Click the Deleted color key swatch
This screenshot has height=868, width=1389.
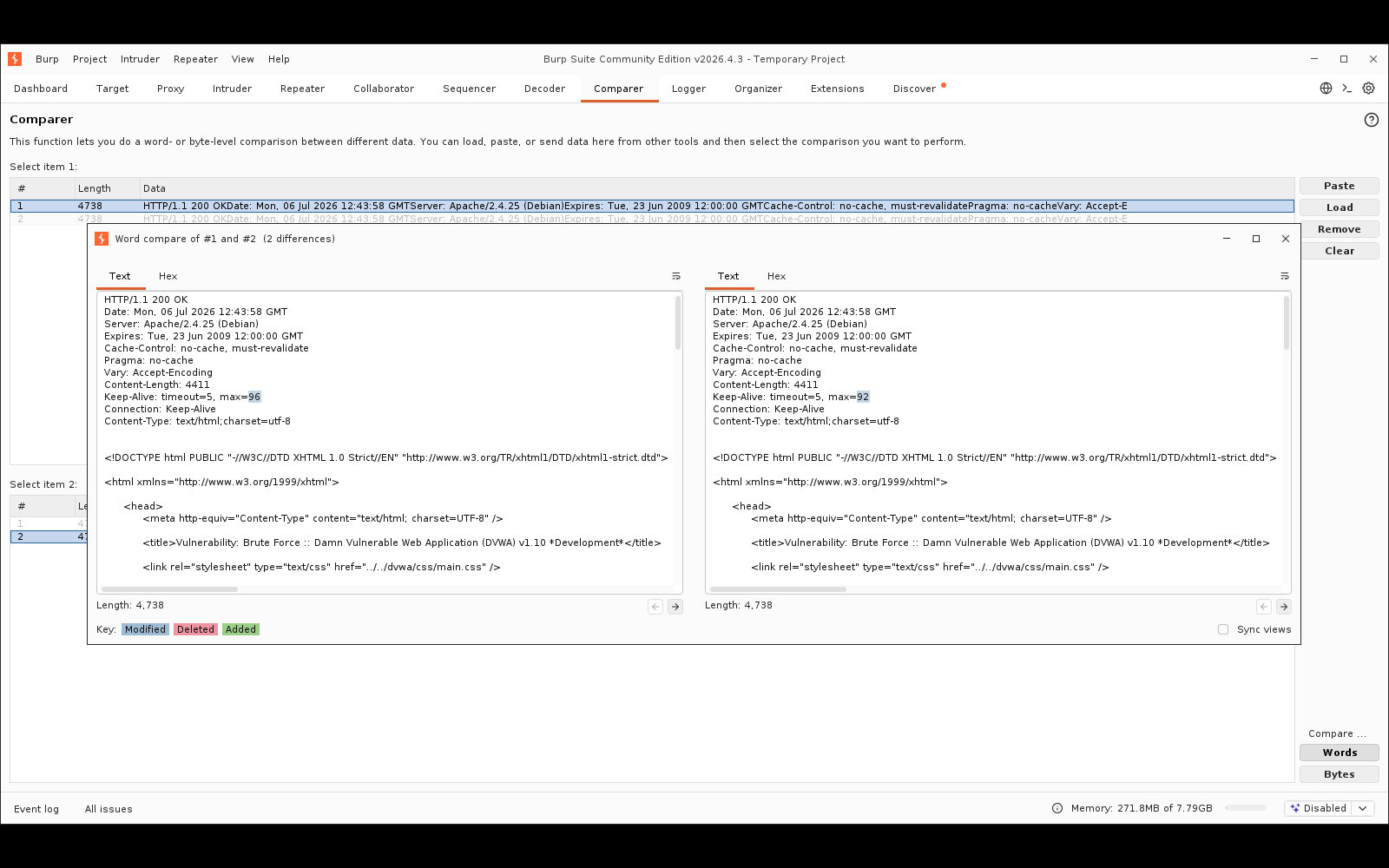point(195,629)
